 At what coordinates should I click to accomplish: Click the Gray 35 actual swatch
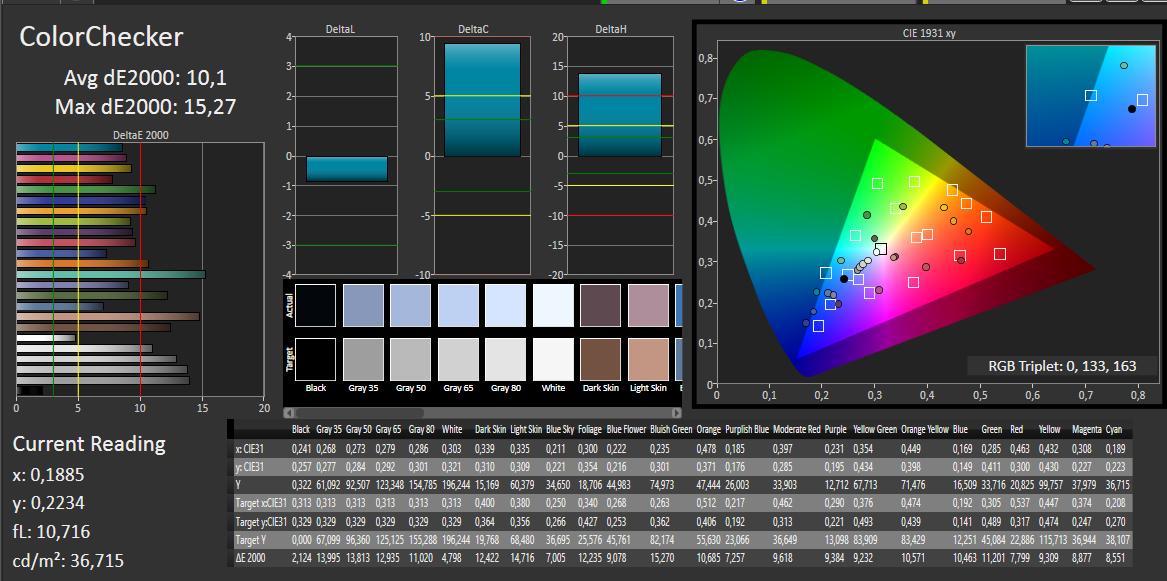coord(363,303)
